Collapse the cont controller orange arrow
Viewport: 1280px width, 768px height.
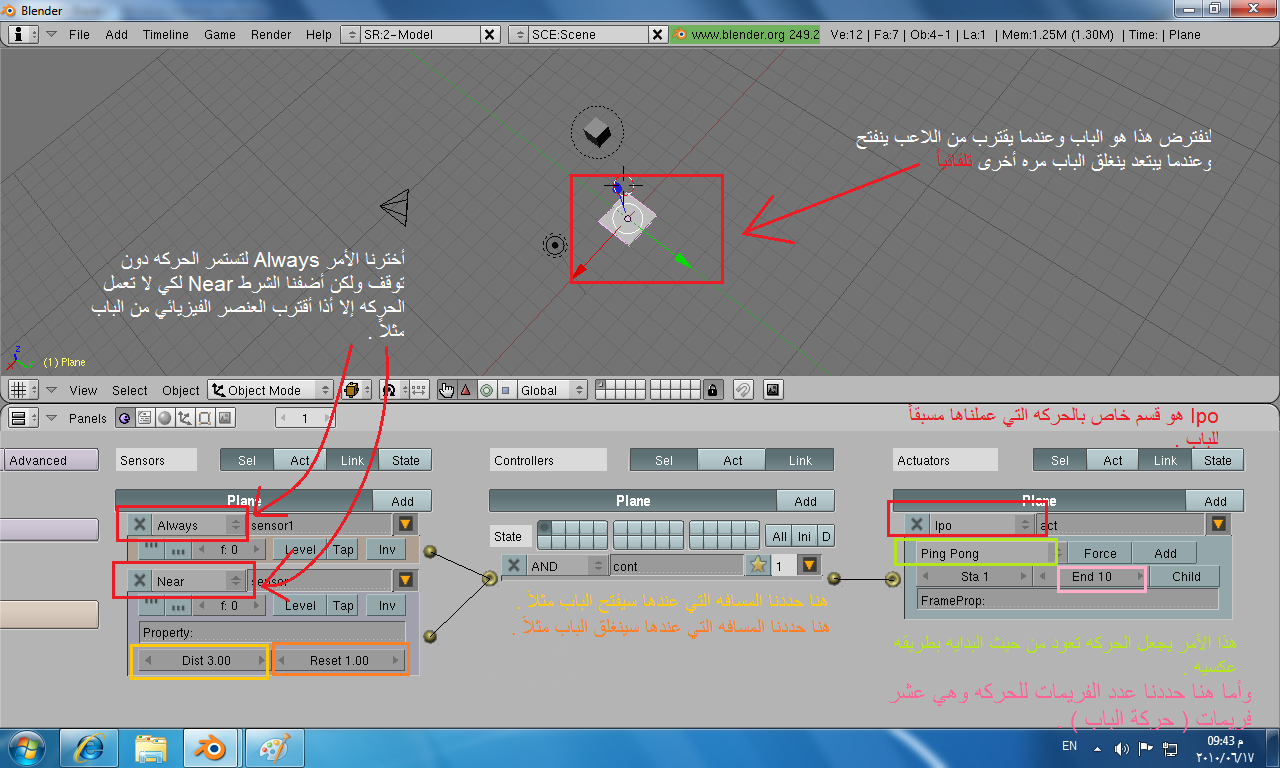(x=809, y=566)
